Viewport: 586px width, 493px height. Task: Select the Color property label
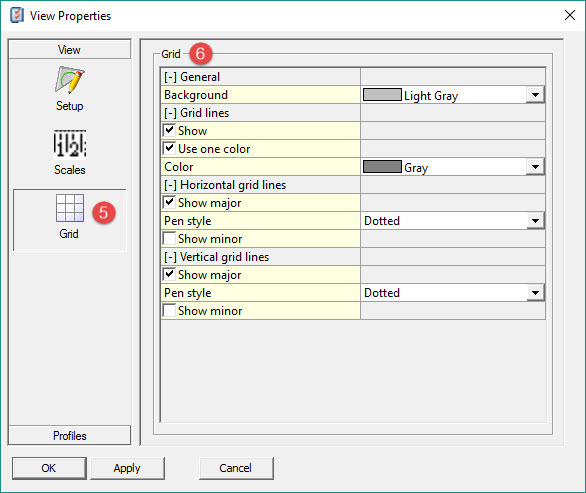[179, 167]
